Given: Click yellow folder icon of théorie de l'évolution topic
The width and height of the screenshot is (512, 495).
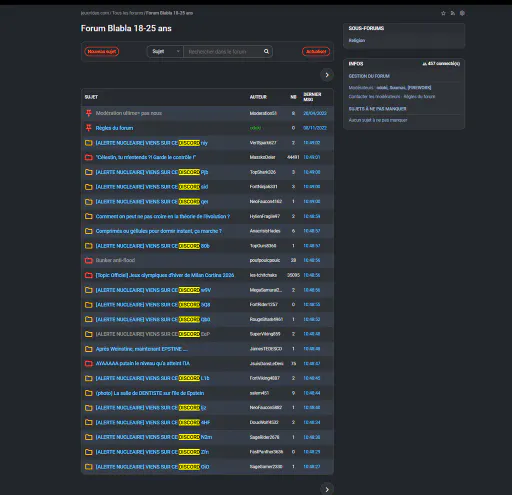Looking at the screenshot, I should point(89,216).
